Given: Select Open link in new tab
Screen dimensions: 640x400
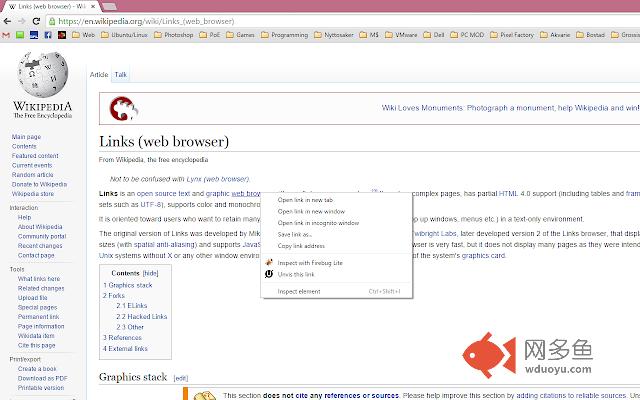Looking at the screenshot, I should click(336, 200).
